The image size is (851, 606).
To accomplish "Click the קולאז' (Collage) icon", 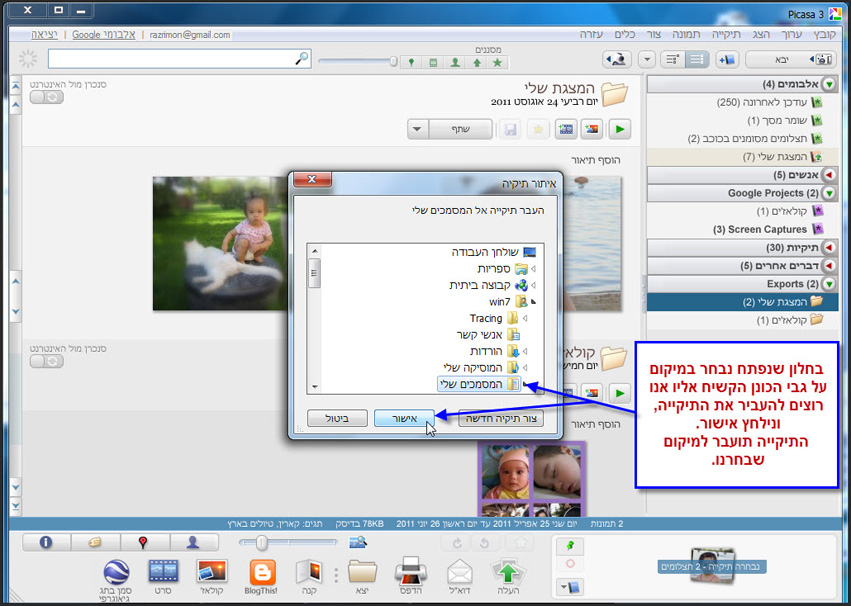I will (212, 577).
